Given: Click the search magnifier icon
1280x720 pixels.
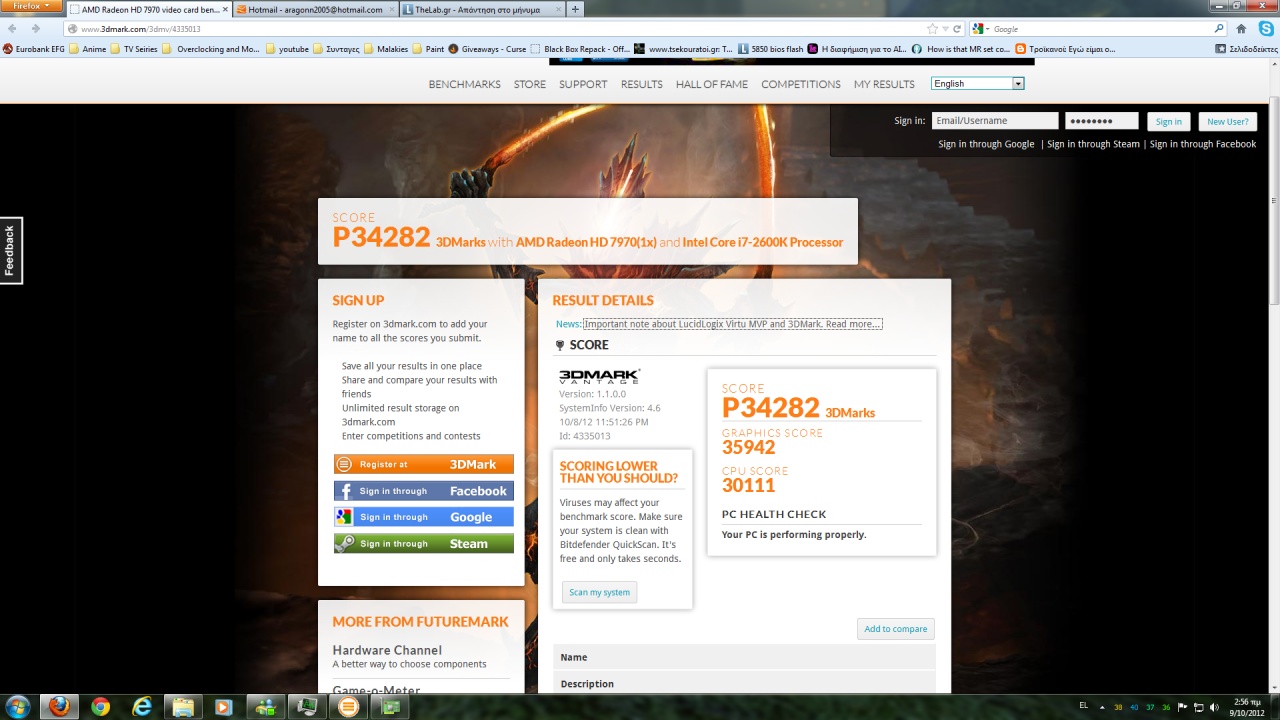Looking at the screenshot, I should (x=1218, y=29).
